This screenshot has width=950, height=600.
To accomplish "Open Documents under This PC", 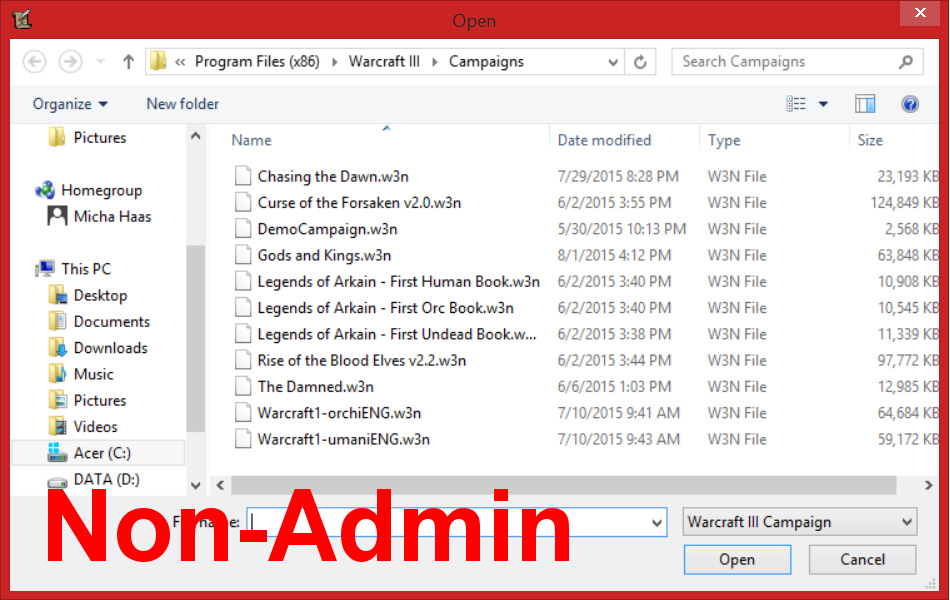I will [x=111, y=322].
